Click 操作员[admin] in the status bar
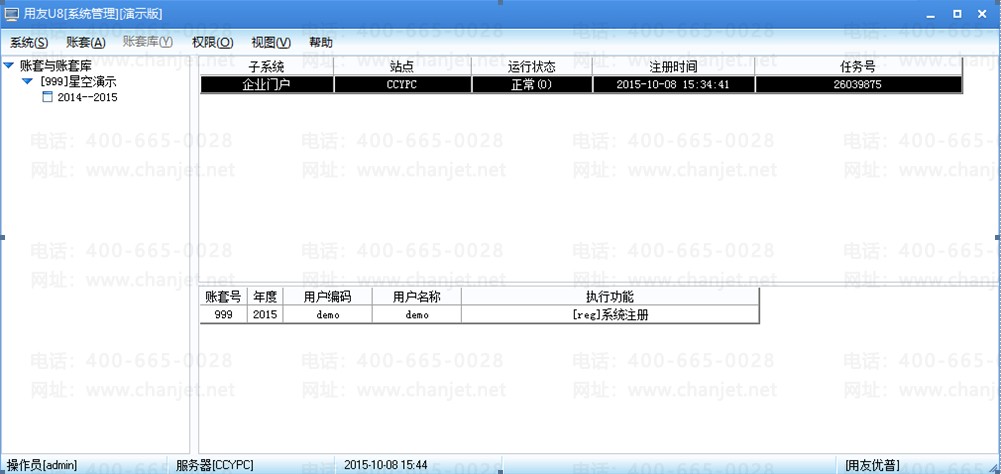This screenshot has width=1001, height=474. pos(41,465)
